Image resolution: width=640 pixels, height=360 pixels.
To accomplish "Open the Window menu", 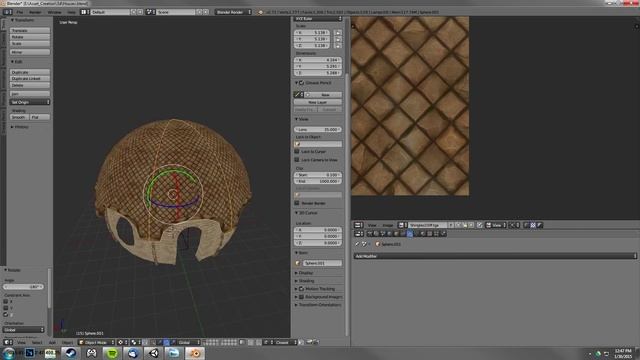I will pyautogui.click(x=54, y=12).
